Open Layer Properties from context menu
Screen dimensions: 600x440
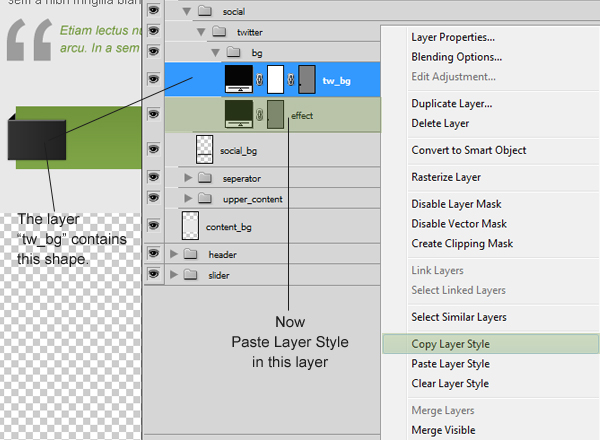point(453,37)
